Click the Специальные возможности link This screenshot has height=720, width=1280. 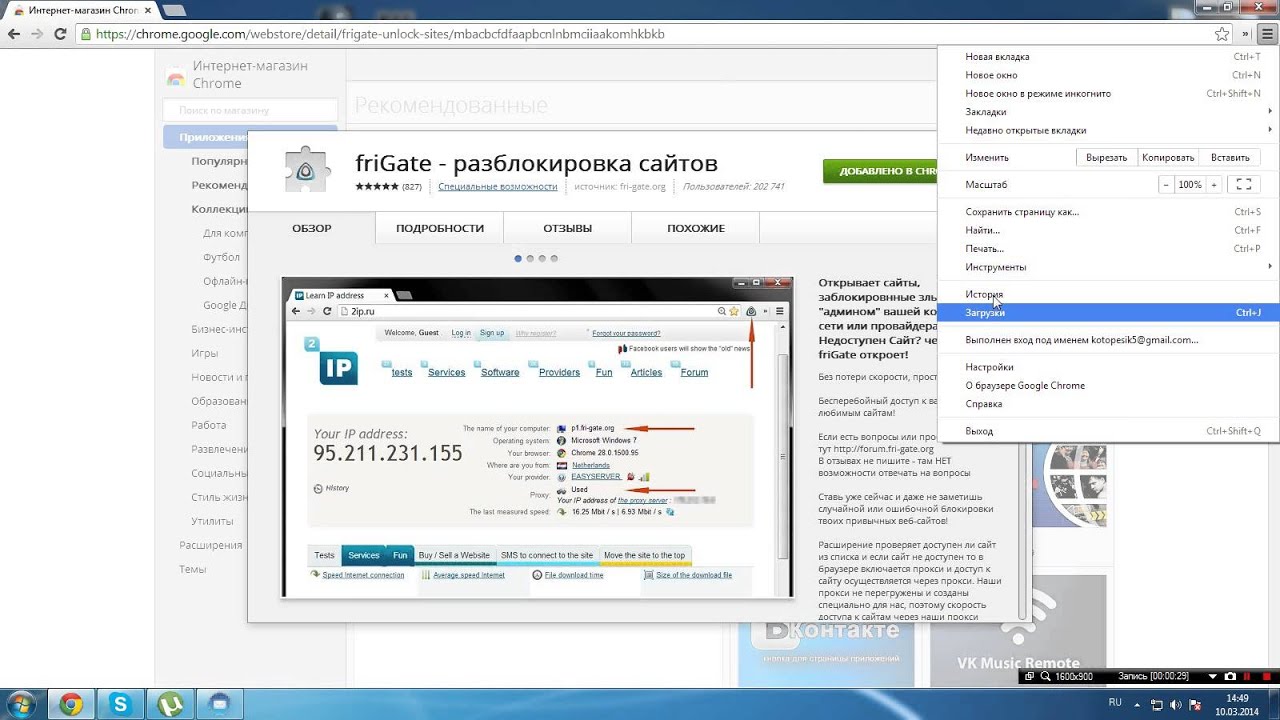click(497, 187)
